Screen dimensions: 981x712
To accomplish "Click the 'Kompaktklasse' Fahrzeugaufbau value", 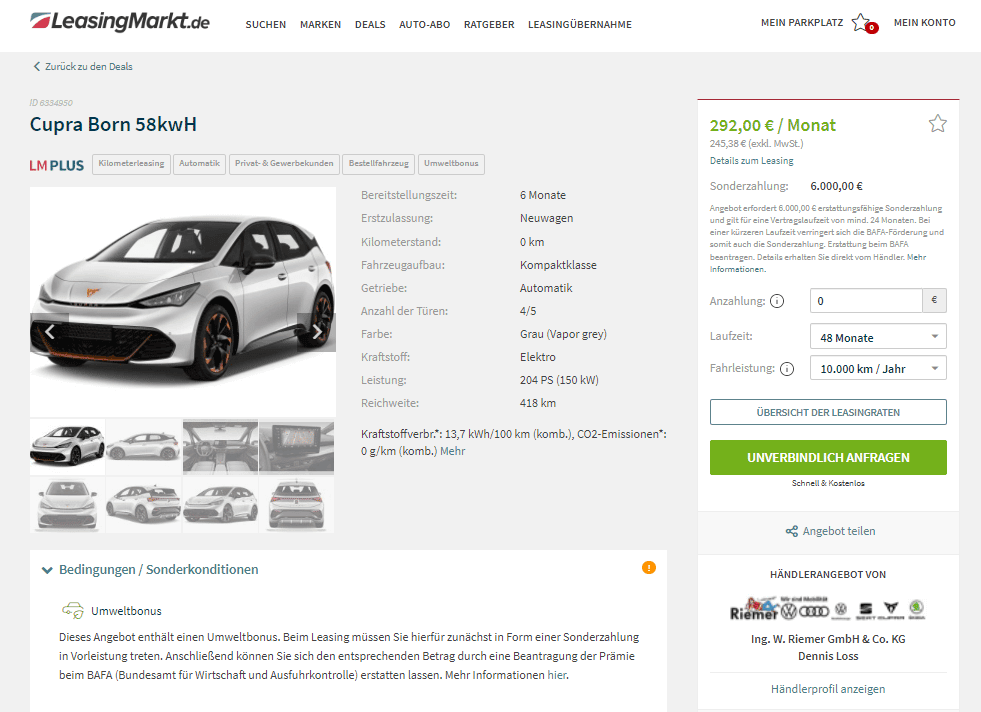I will coord(558,265).
